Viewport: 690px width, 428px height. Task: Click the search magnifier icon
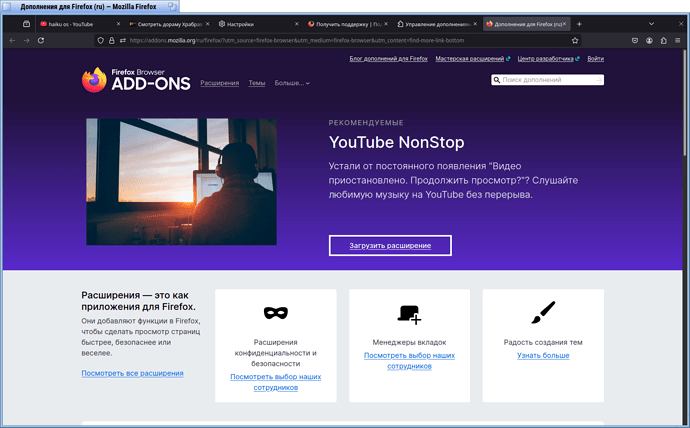[x=497, y=80]
